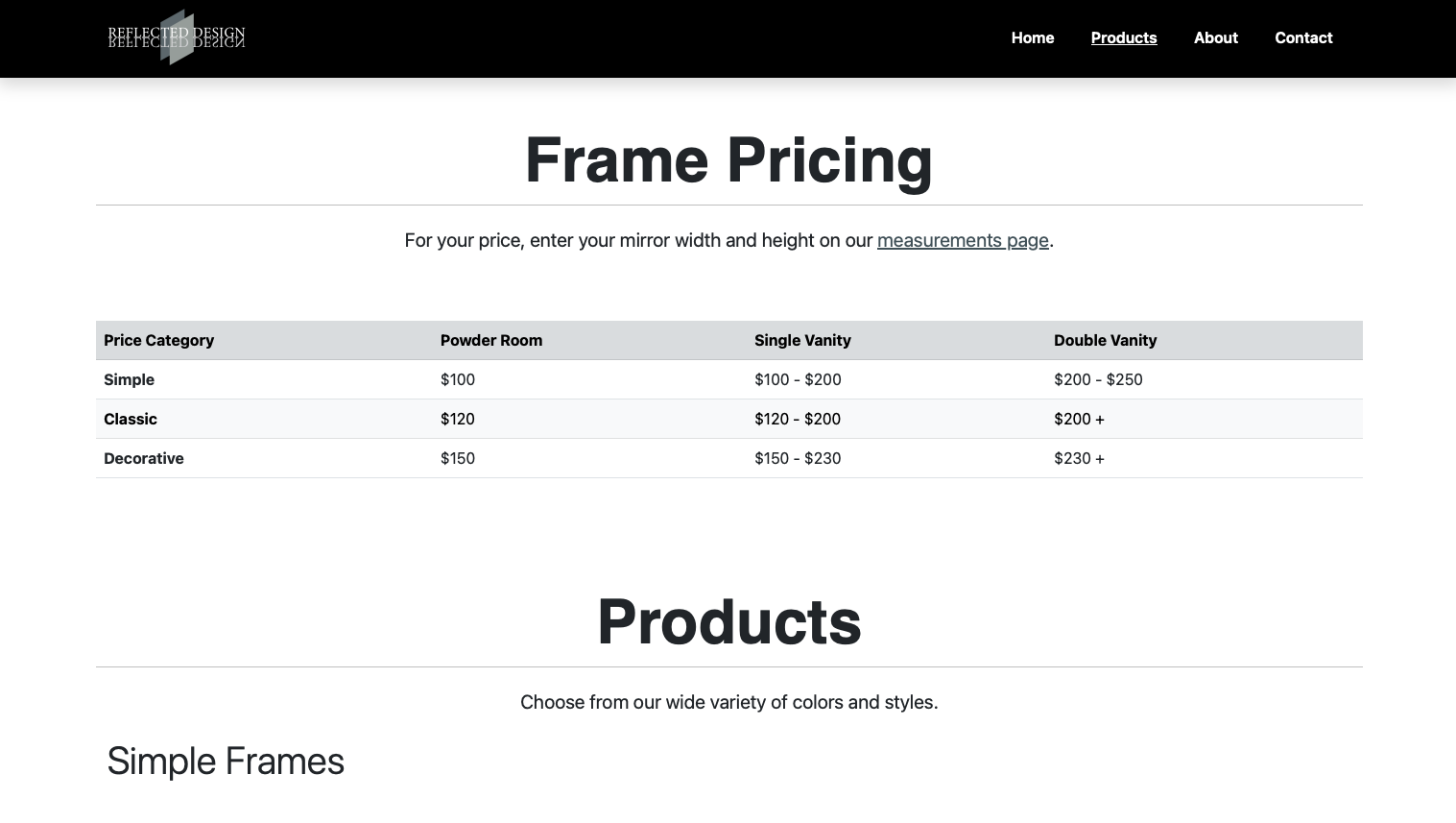Click the measurements page link
The image size is (1456, 823).
click(963, 240)
